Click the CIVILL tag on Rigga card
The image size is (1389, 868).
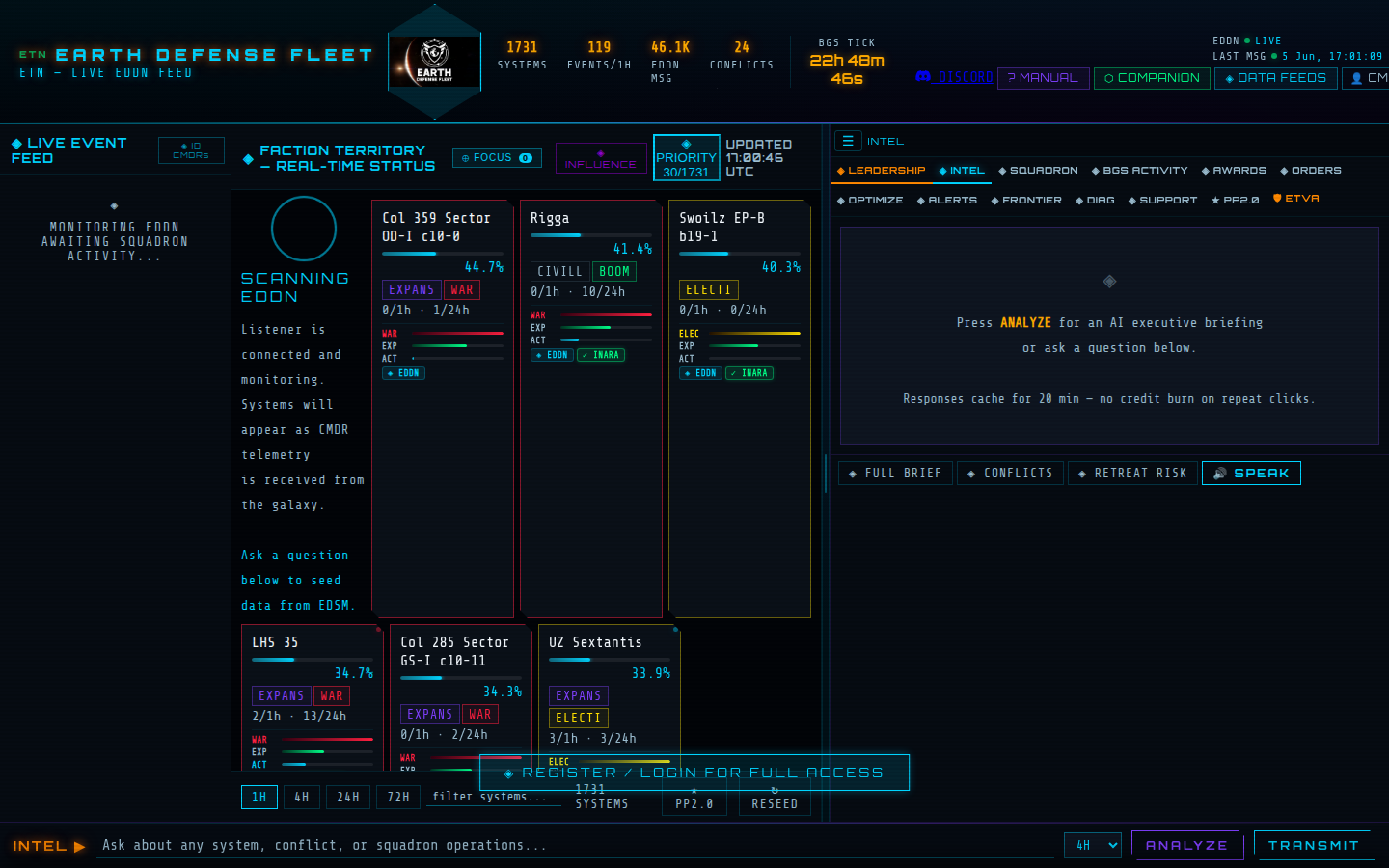click(x=560, y=271)
